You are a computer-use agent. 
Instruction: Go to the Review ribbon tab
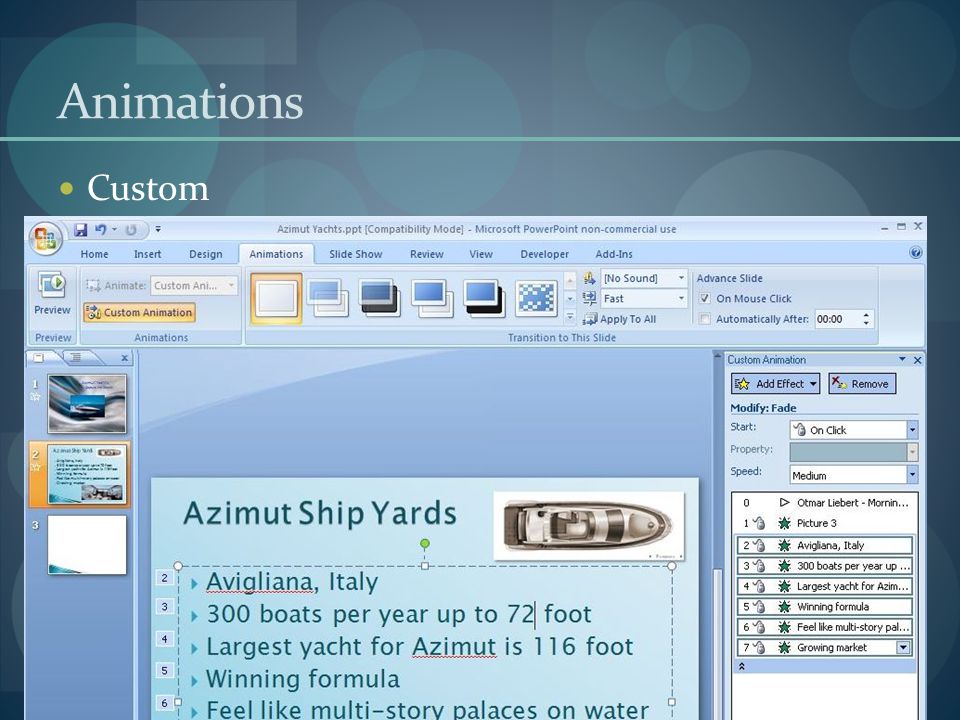pos(427,254)
